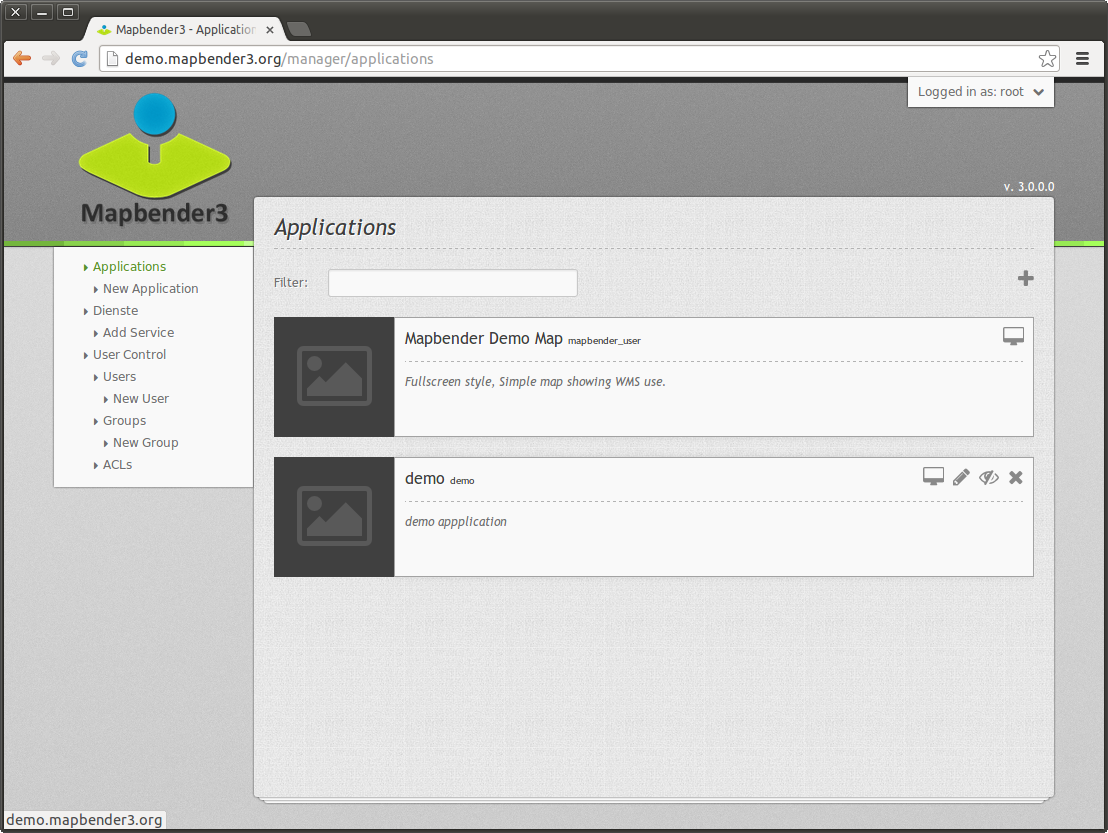Click the 'v. 3.0.0.0' version text

coord(1029,187)
